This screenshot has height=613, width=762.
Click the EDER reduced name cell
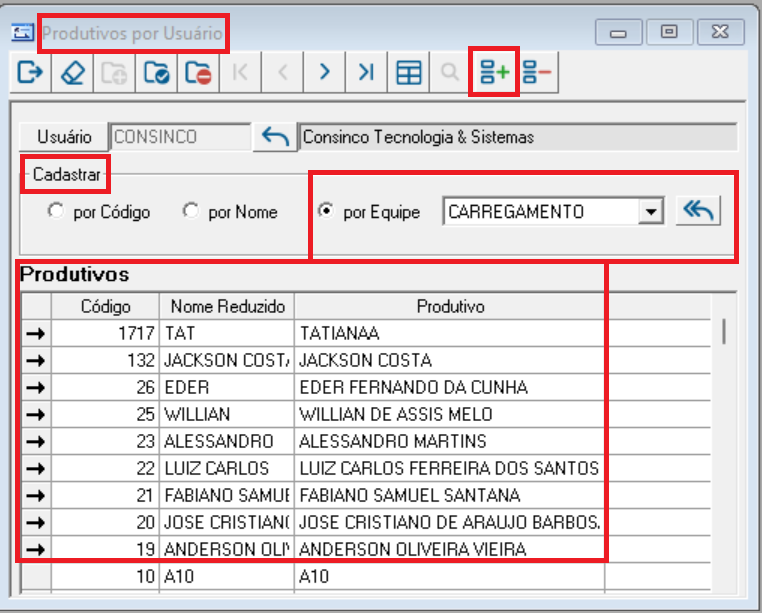tap(227, 387)
